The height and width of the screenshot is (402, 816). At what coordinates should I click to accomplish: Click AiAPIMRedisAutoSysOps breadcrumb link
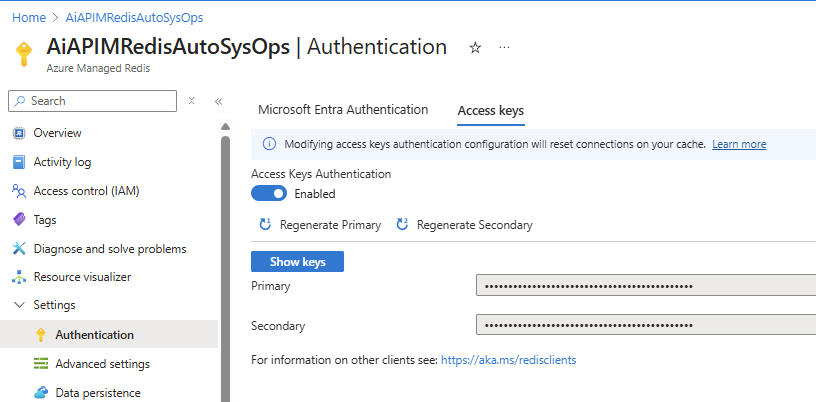tap(134, 18)
